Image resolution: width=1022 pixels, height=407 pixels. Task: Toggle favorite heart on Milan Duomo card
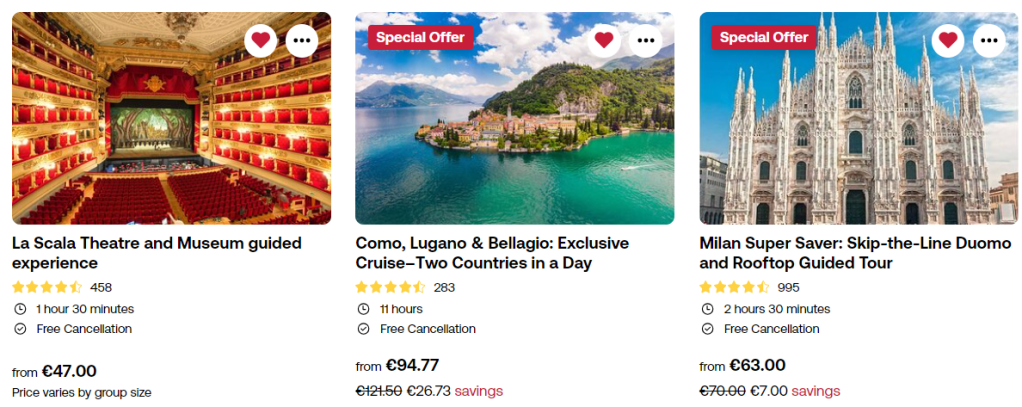tap(948, 40)
